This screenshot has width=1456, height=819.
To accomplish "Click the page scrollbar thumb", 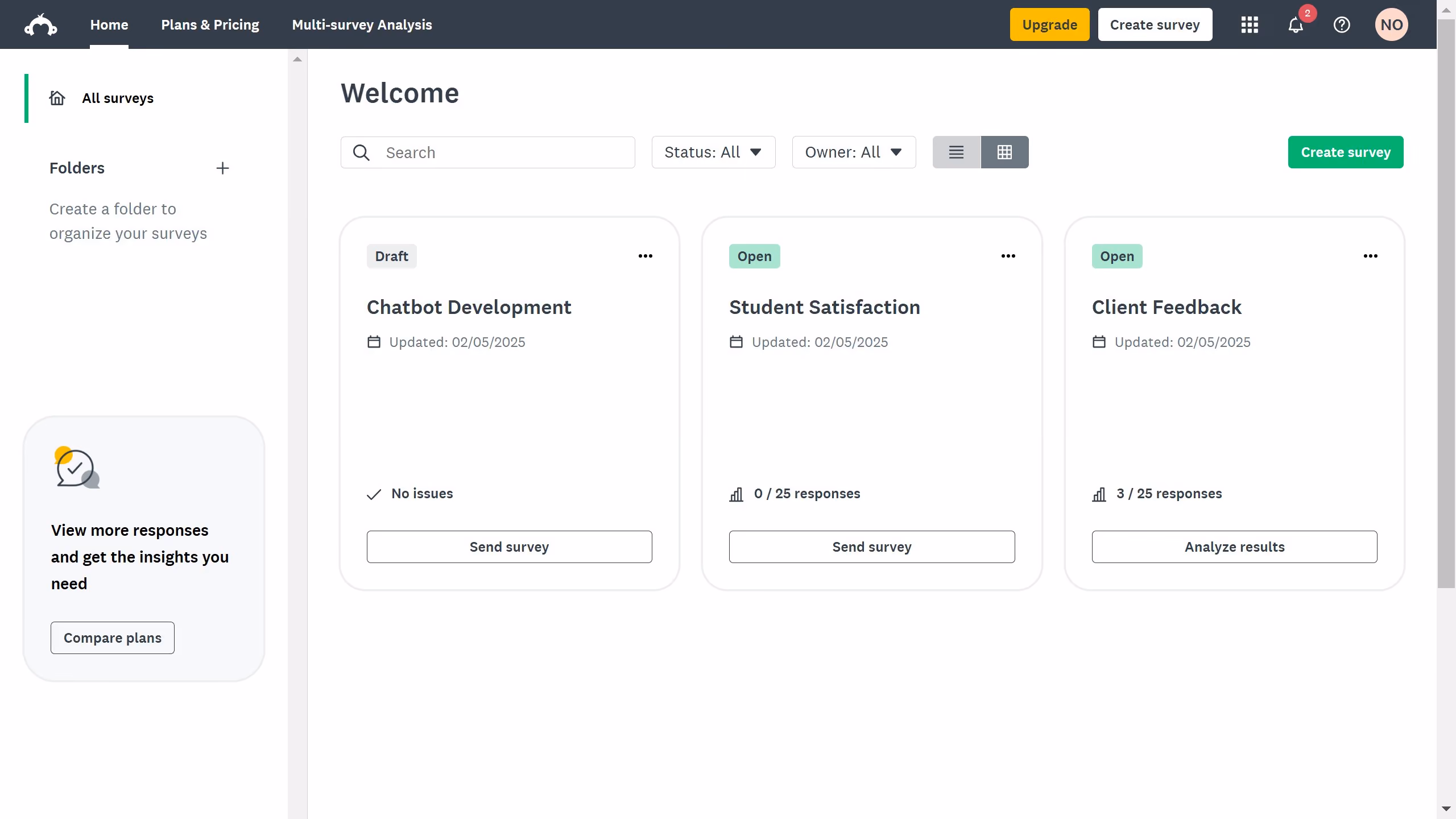I will [x=1446, y=304].
